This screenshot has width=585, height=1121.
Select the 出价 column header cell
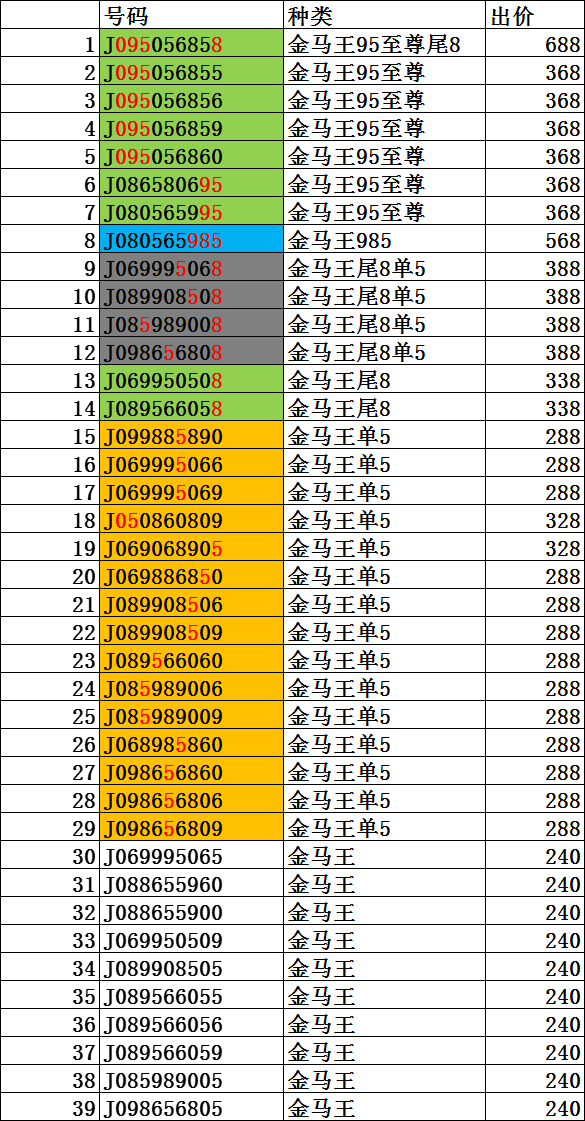tap(536, 15)
